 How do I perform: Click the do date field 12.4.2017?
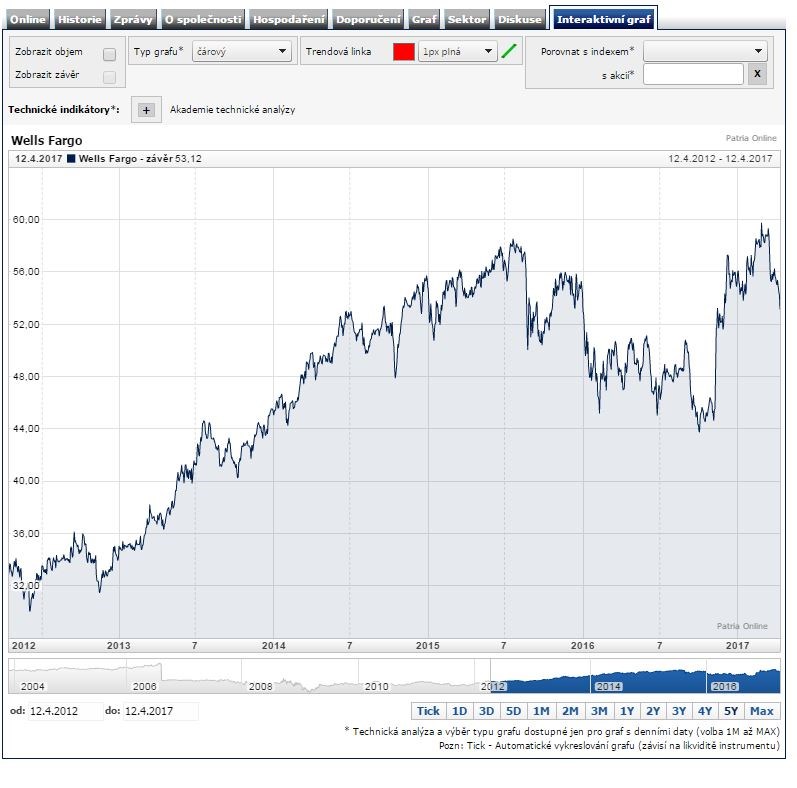pyautogui.click(x=160, y=711)
